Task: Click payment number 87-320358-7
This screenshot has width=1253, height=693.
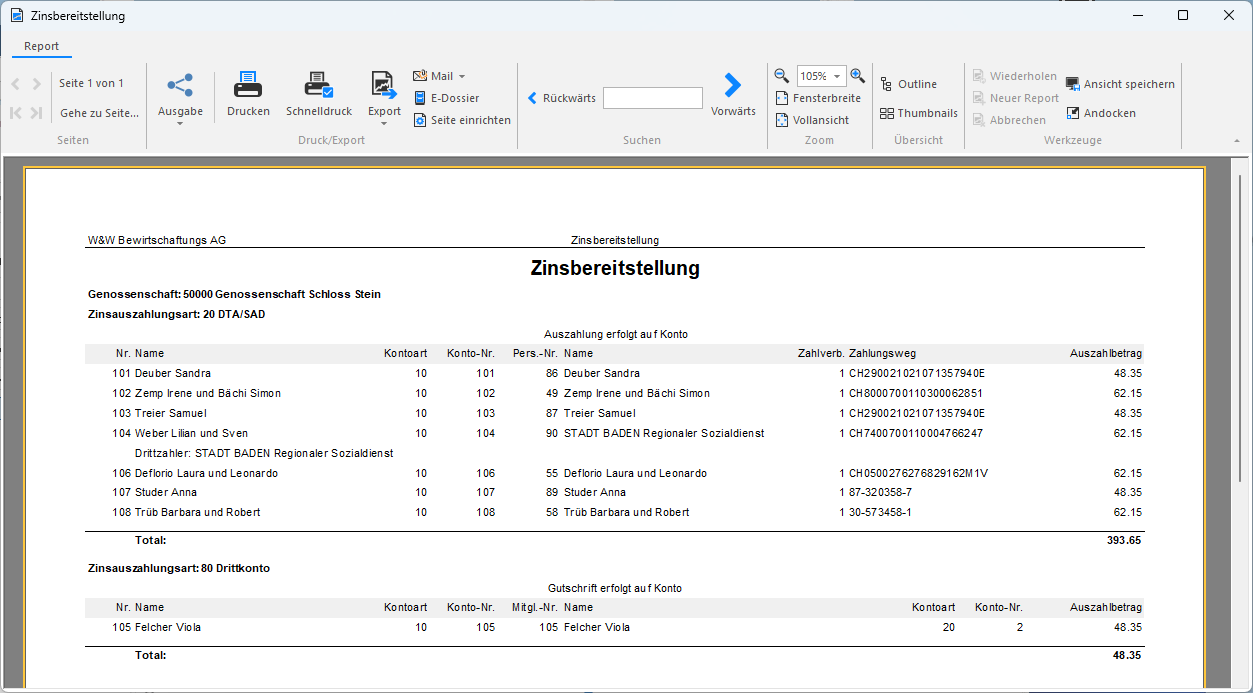Action: coord(880,492)
